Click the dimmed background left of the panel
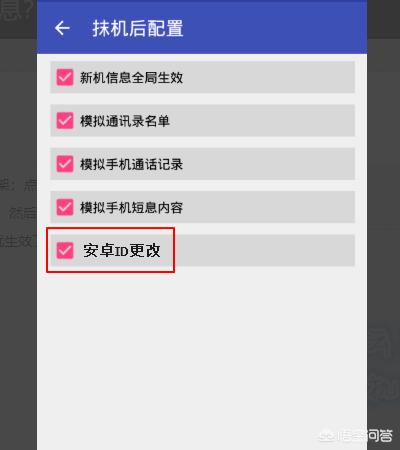This screenshot has width=400, height=450. pos(18,300)
